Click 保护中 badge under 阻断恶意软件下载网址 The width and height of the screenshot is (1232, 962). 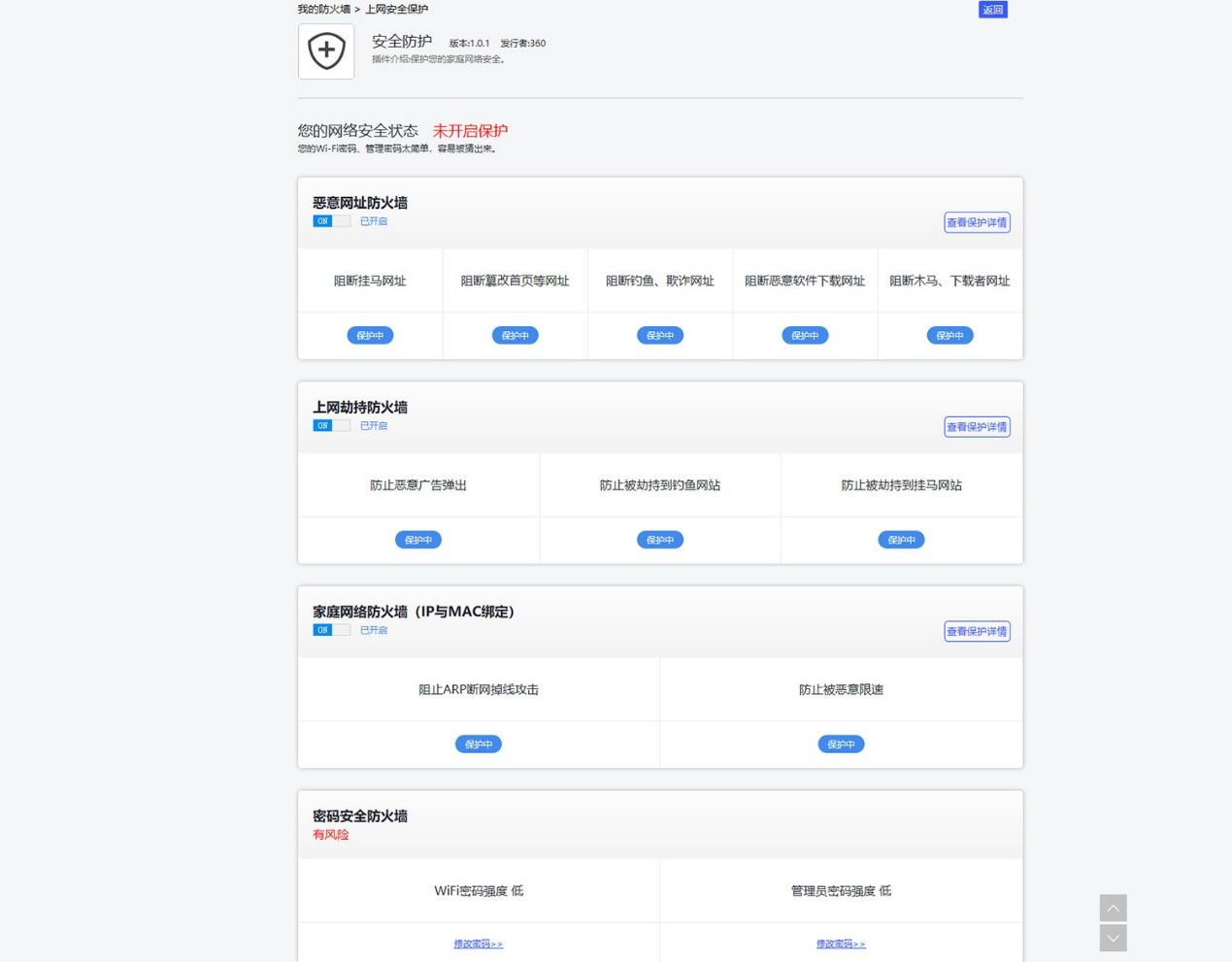(x=805, y=336)
